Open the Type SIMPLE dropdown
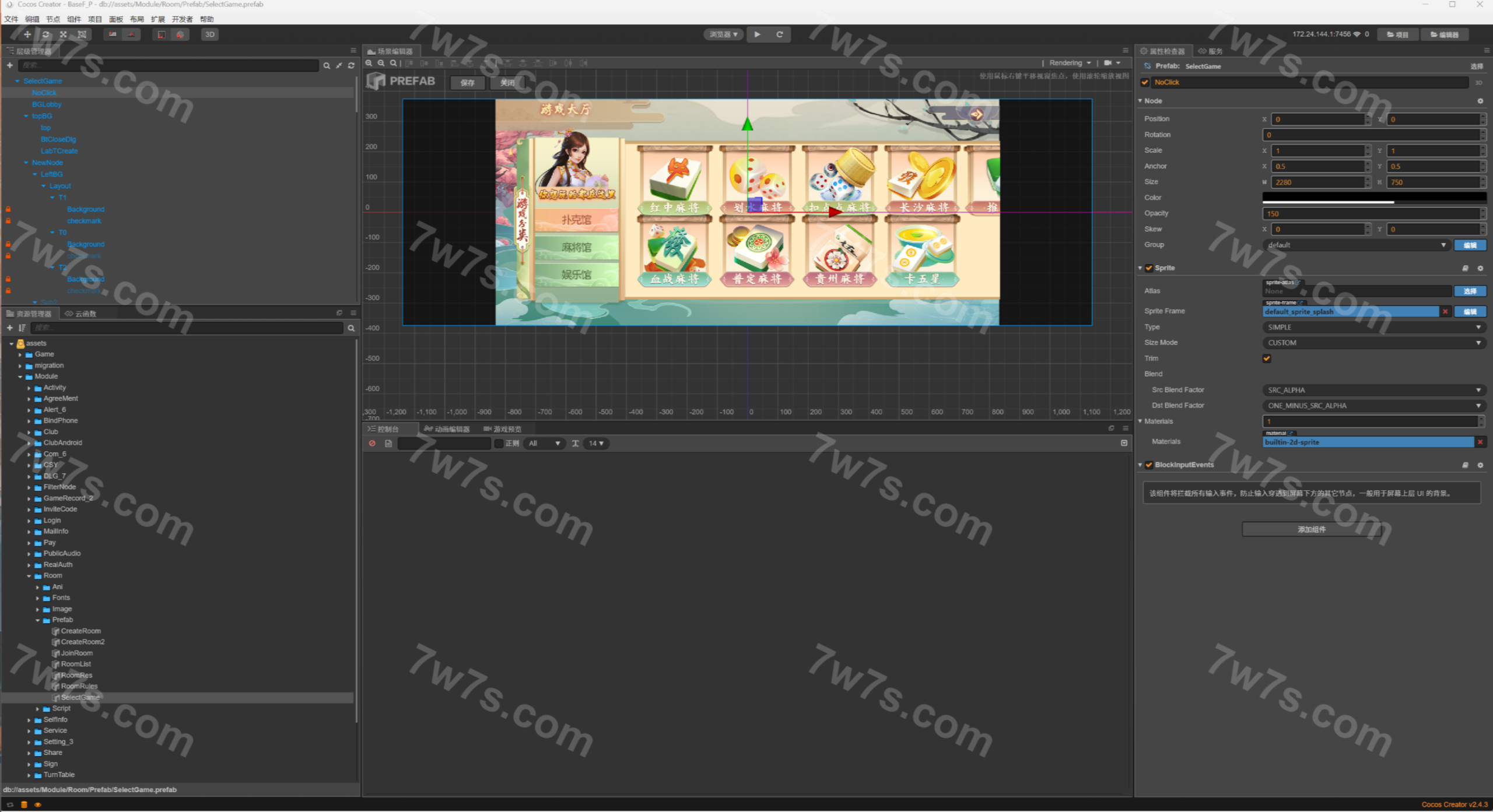The width and height of the screenshot is (1493, 812). coord(1375,328)
